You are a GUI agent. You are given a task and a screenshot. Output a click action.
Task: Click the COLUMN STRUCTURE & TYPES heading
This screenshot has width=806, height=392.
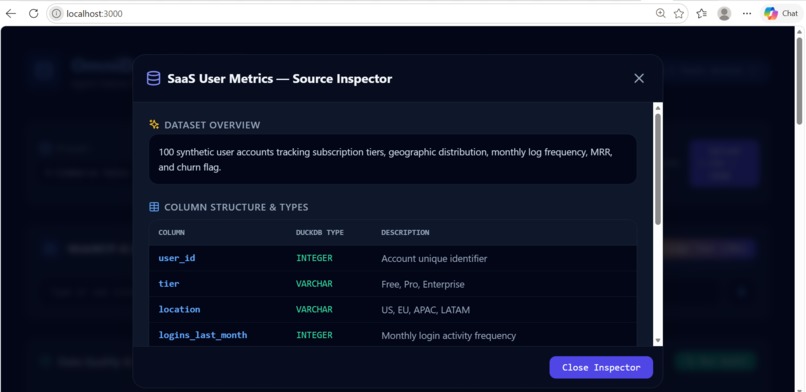pos(236,207)
